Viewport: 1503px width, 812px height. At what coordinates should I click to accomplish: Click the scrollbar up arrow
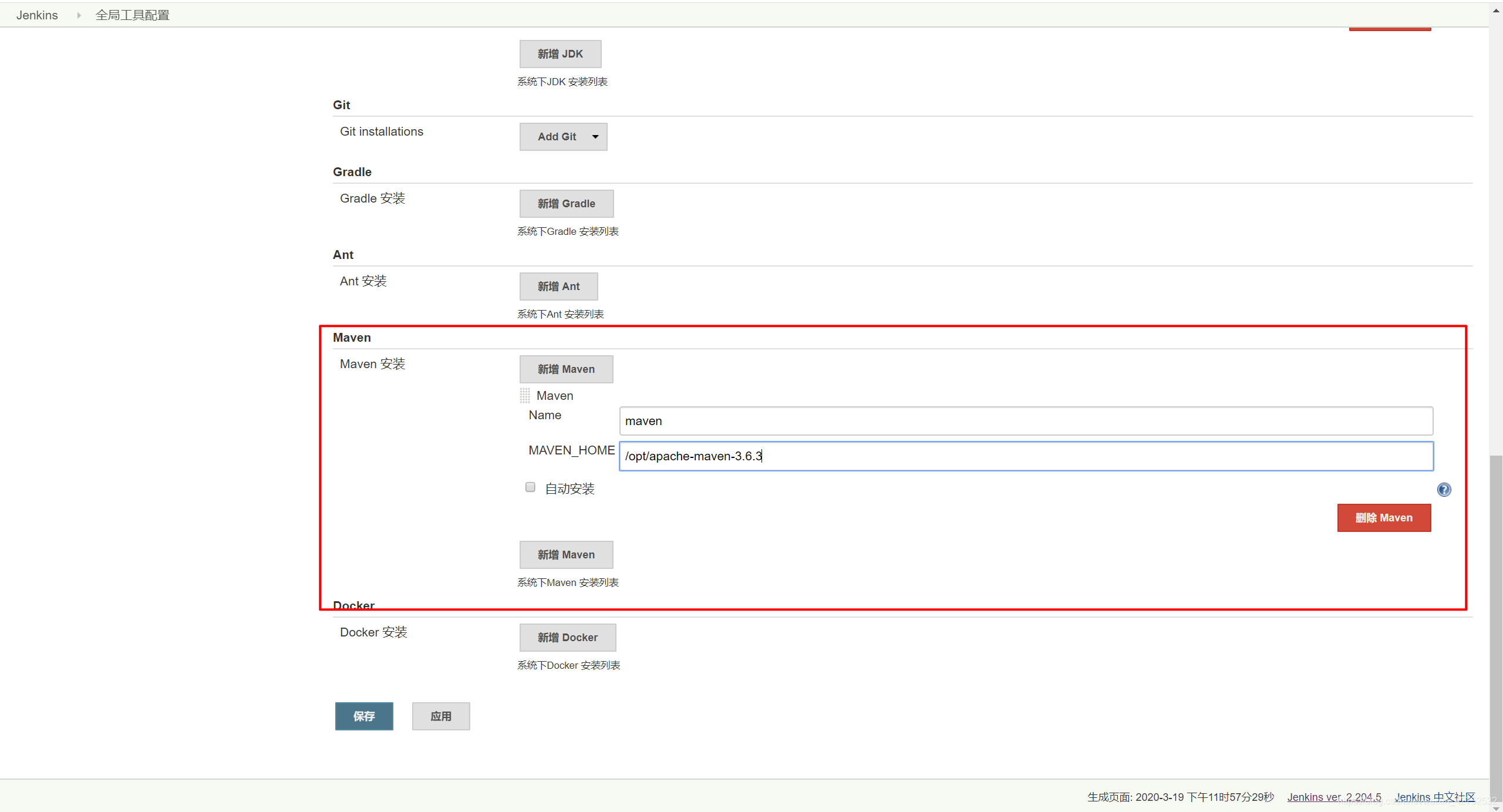(x=1496, y=11)
